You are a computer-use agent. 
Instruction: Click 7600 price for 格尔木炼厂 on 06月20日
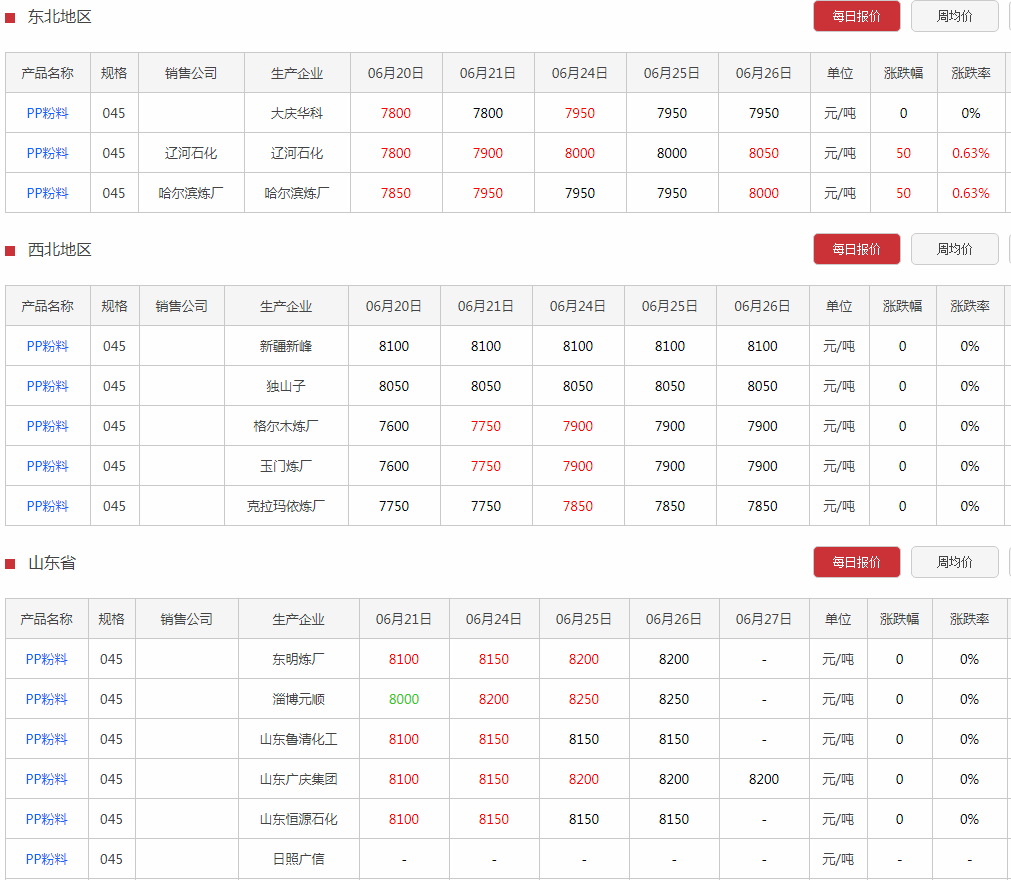394,426
